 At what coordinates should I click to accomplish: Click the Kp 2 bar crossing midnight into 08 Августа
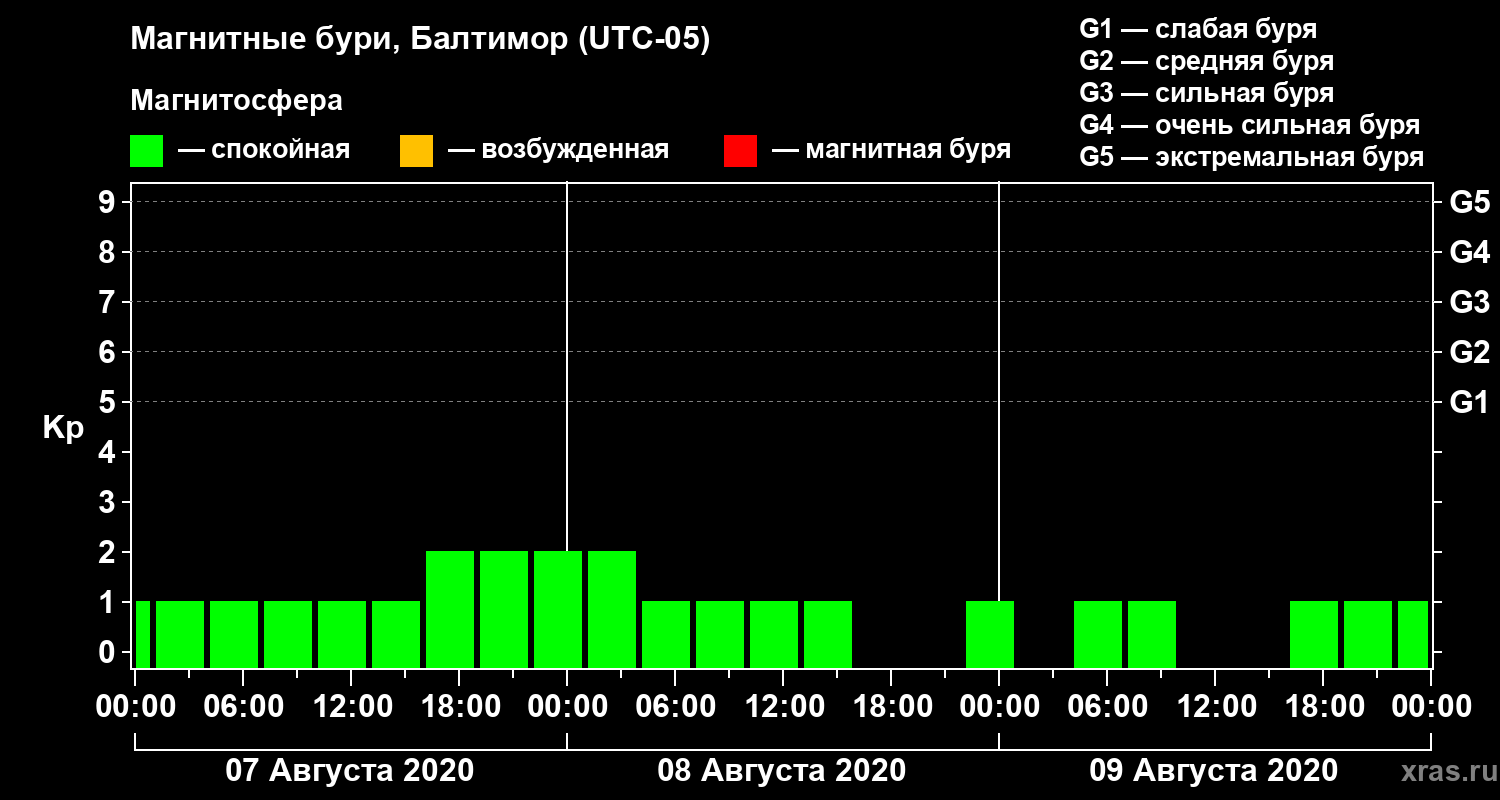pyautogui.click(x=558, y=609)
